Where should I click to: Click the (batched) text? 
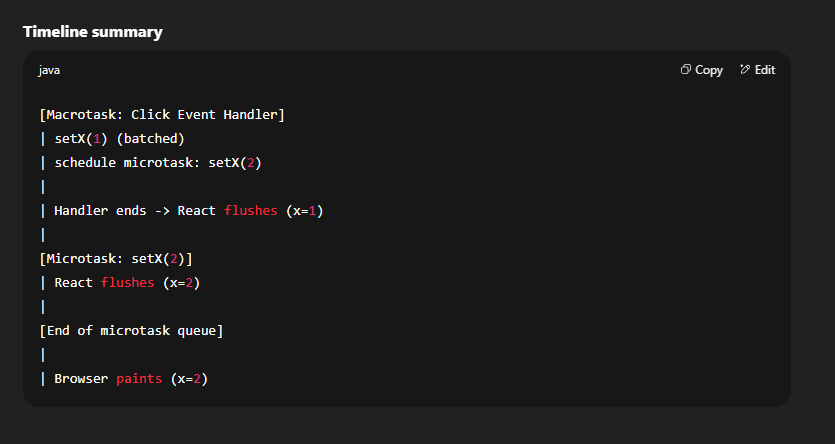coord(151,139)
